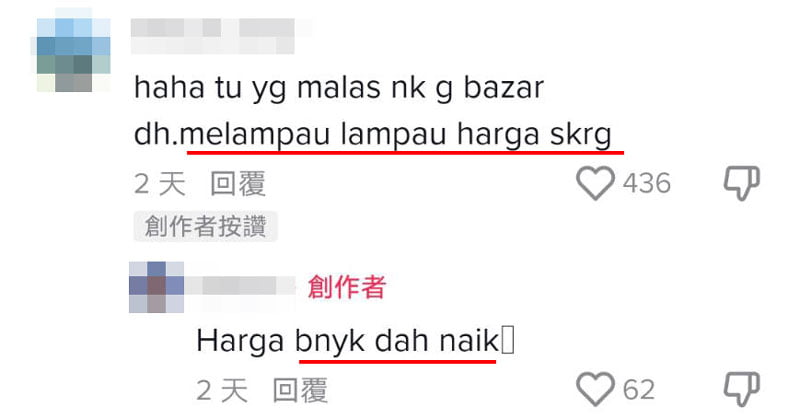Dislike the 'Harga bnyk dah naik' reply
Screen dimensions: 800x419
click(x=742, y=389)
